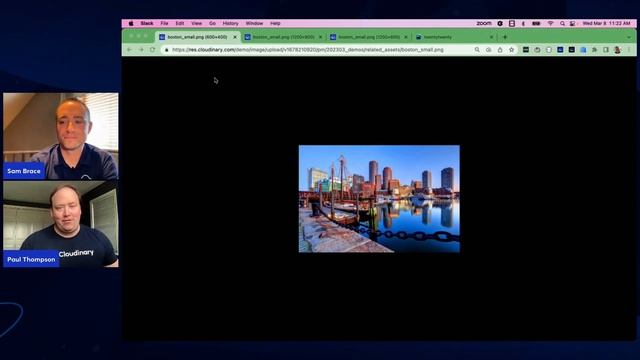
Task: Close the second boston_small.png tab
Action: pyautogui.click(x=320, y=37)
